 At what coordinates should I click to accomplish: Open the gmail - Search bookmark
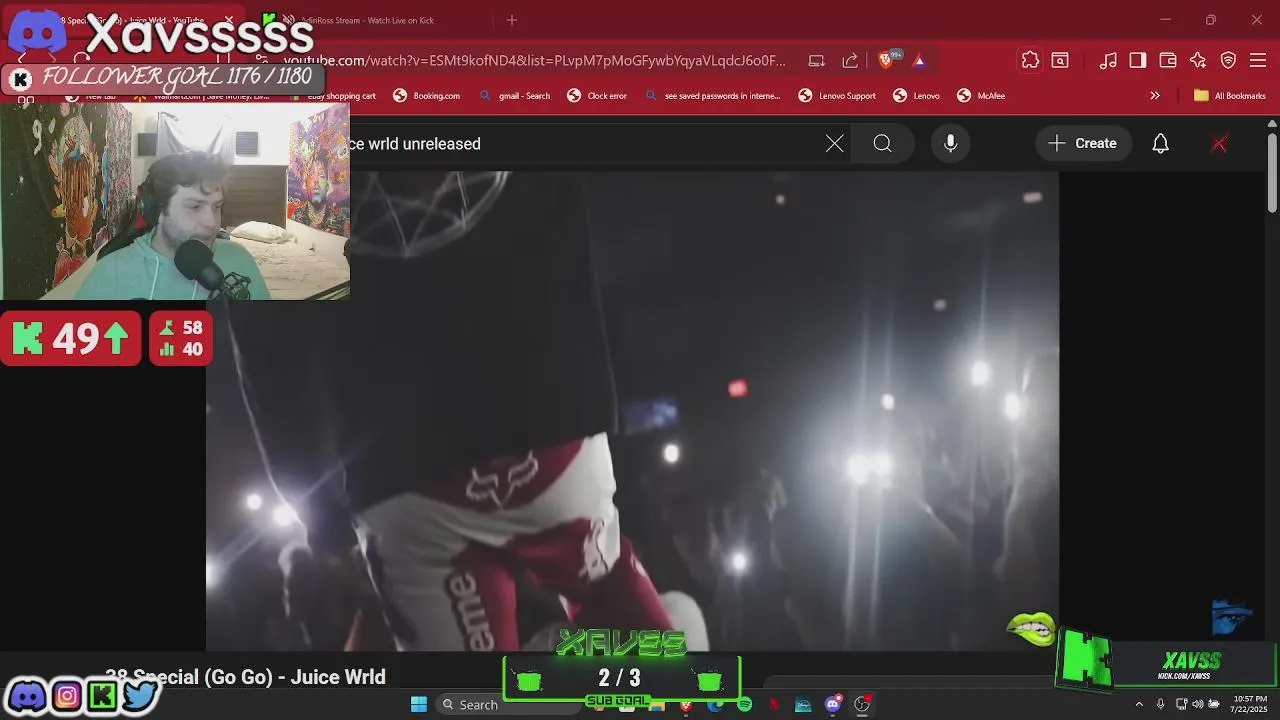point(514,96)
